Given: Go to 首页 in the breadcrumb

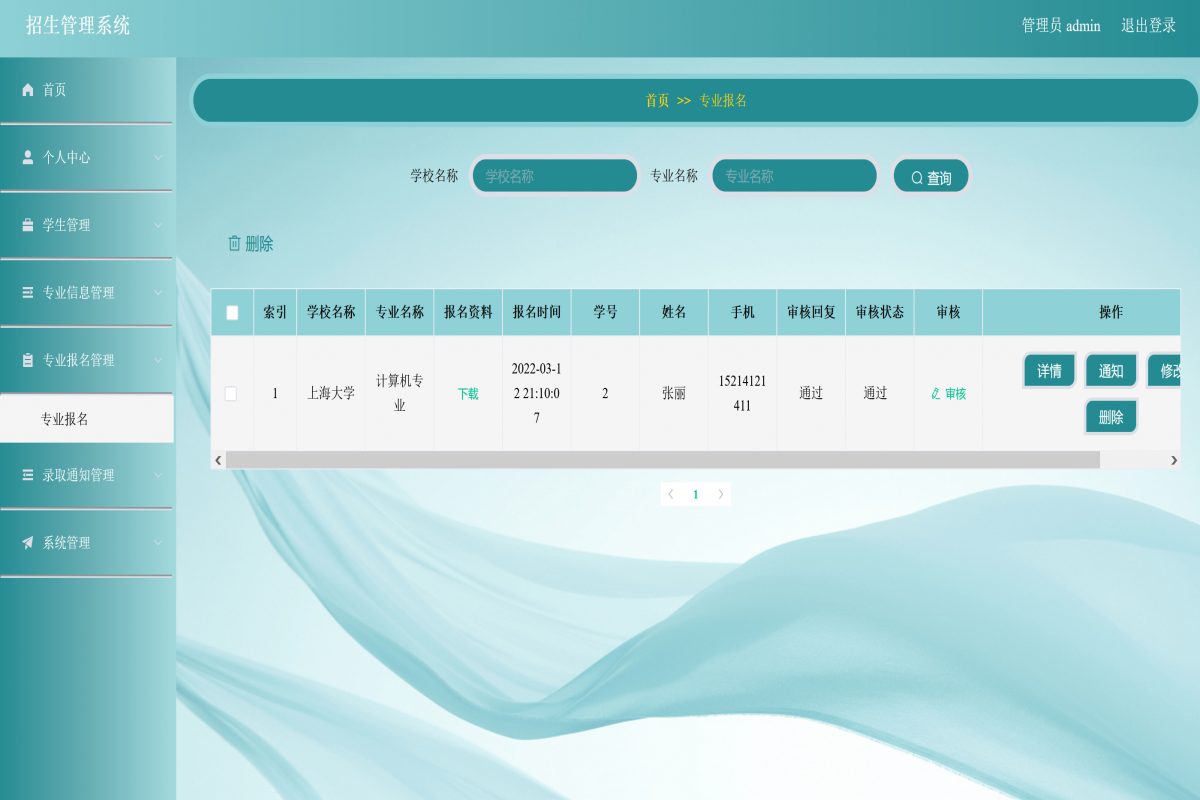Looking at the screenshot, I should point(657,100).
